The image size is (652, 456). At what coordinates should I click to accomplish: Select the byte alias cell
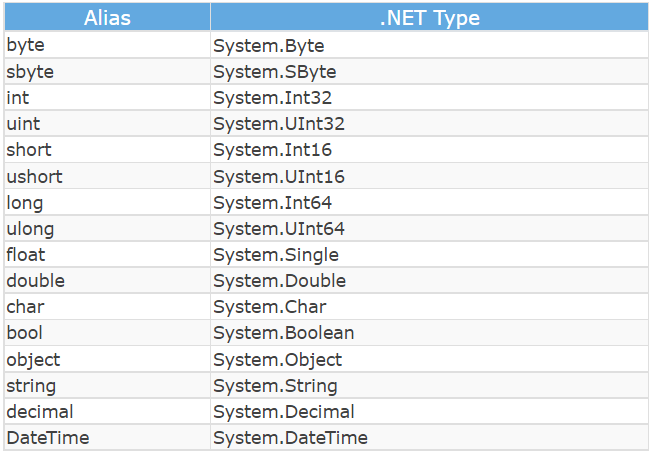pos(107,45)
